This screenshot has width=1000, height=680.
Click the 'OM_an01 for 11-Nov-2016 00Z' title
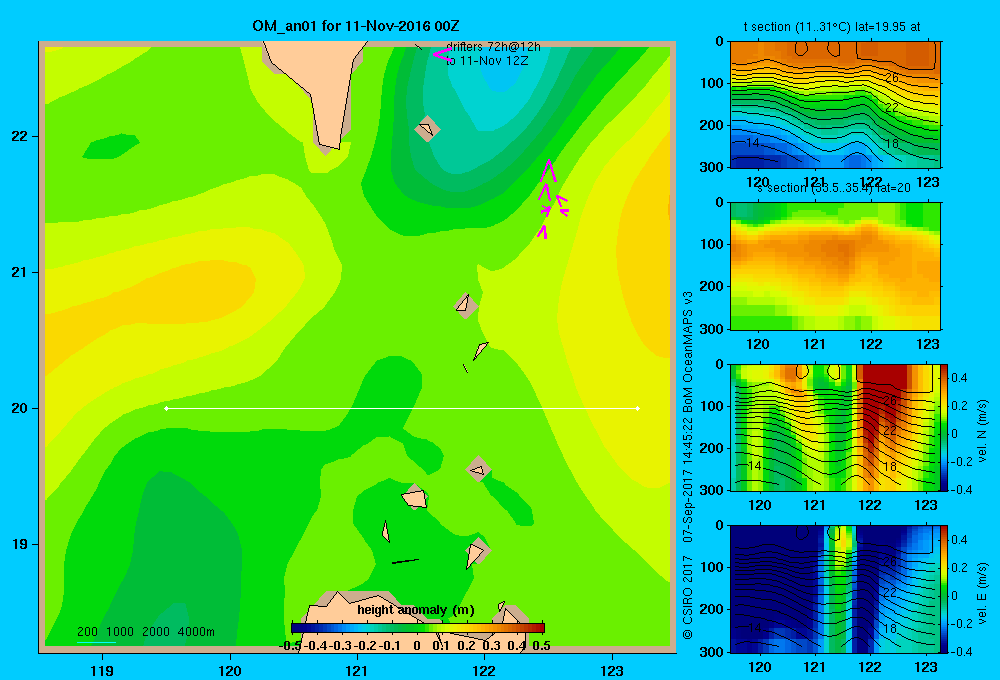point(356,26)
